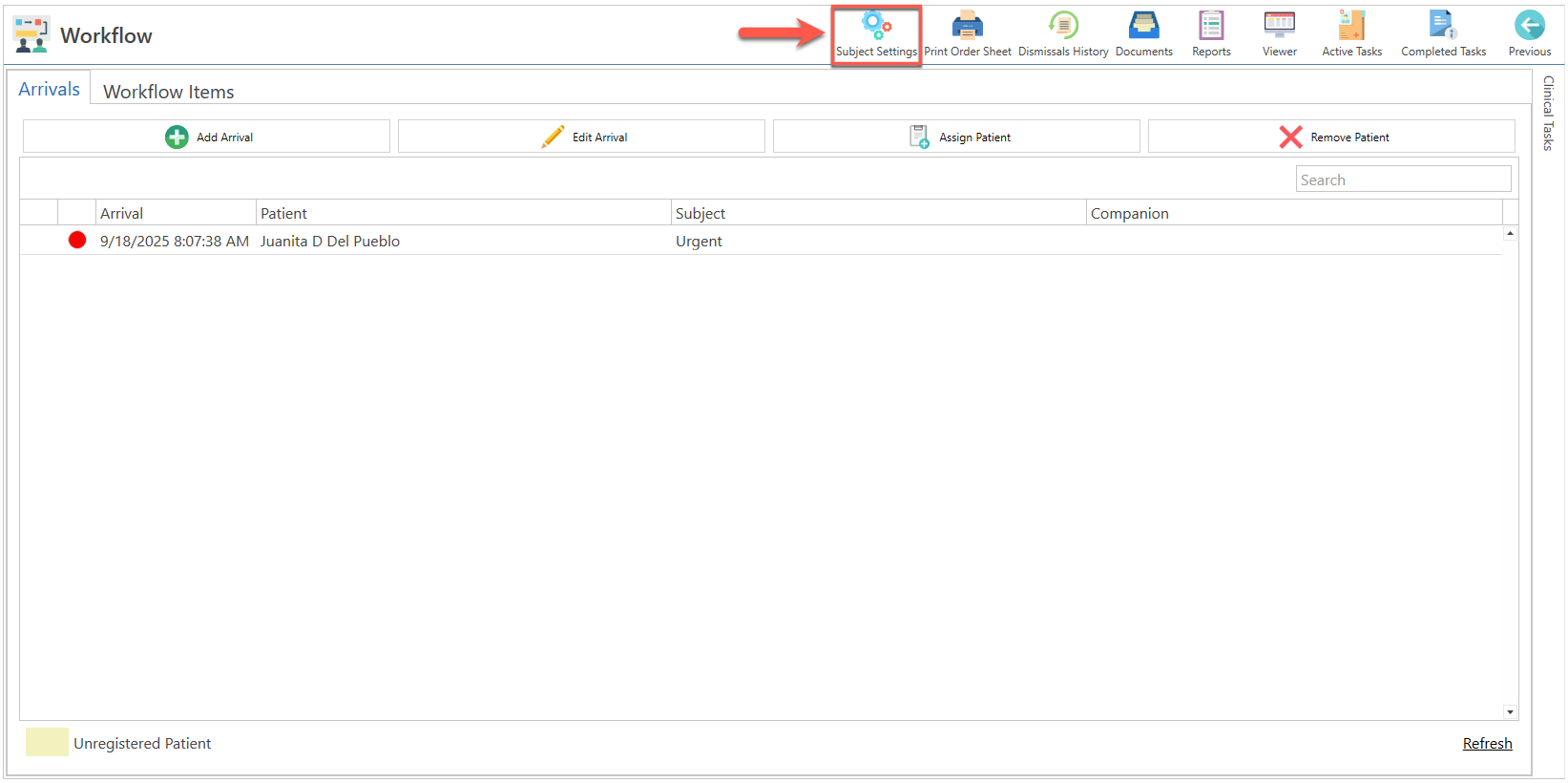Open the Reports toolbar icon
Image resolution: width=1568 pixels, height=783 pixels.
tap(1211, 25)
